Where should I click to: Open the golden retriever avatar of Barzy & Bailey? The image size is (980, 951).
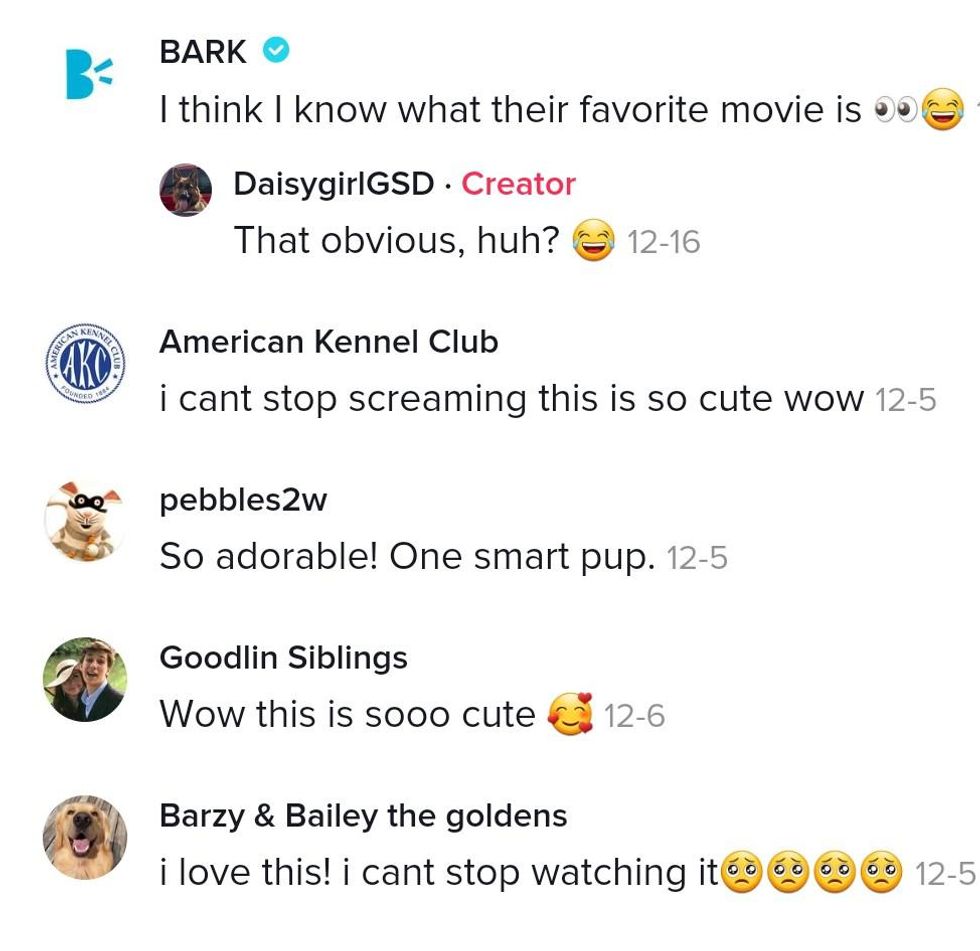[85, 837]
